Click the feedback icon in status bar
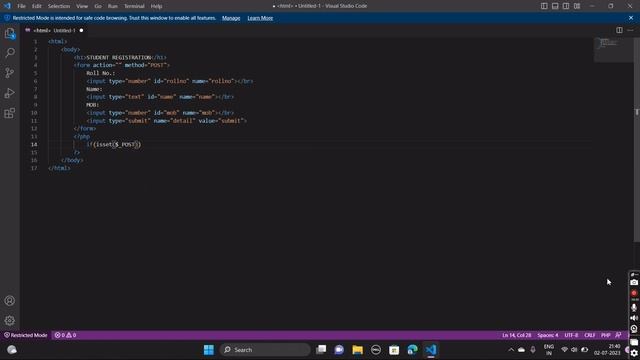This screenshot has width=640, height=360. coord(618,335)
